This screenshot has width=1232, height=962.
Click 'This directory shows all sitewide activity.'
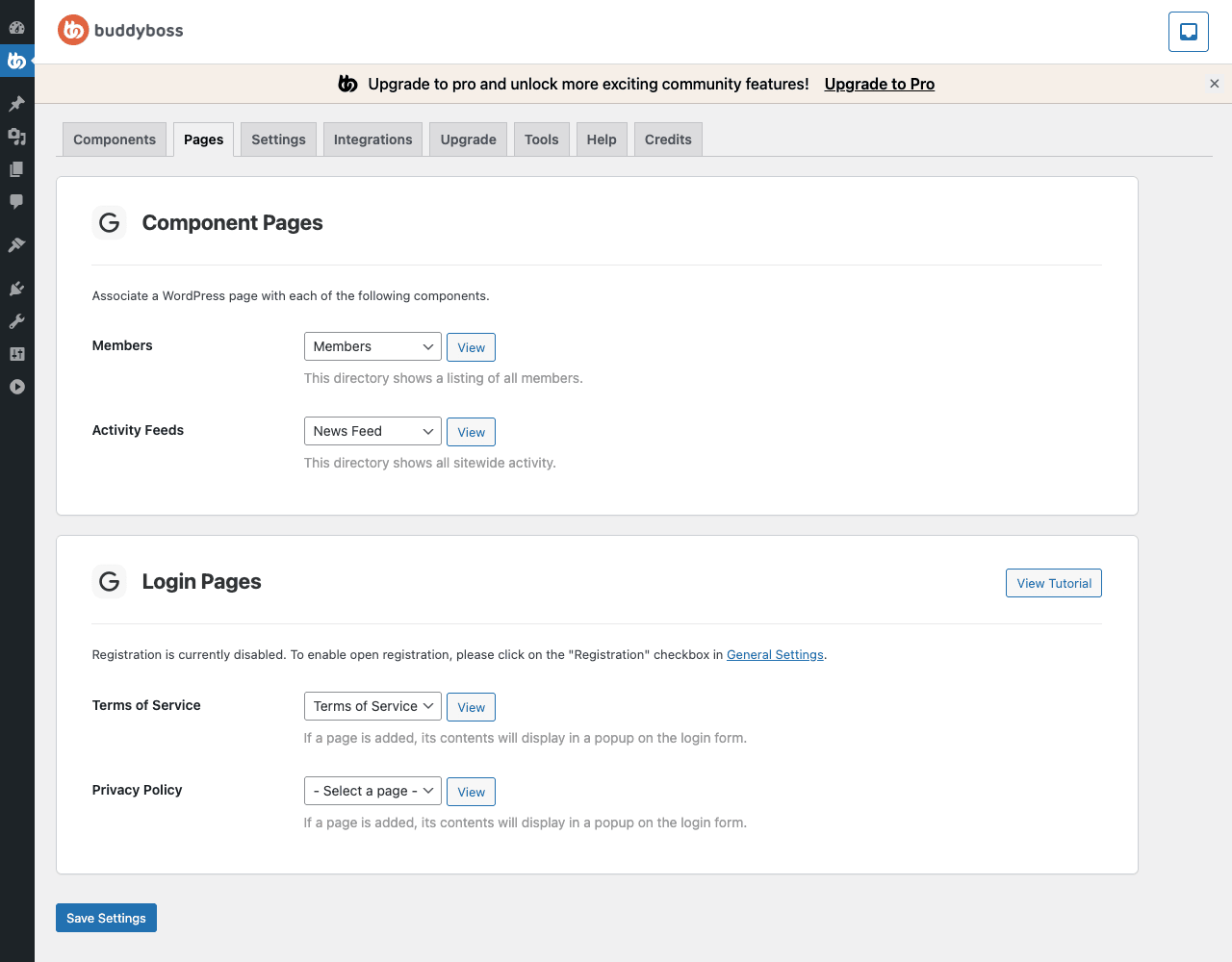tap(430, 463)
